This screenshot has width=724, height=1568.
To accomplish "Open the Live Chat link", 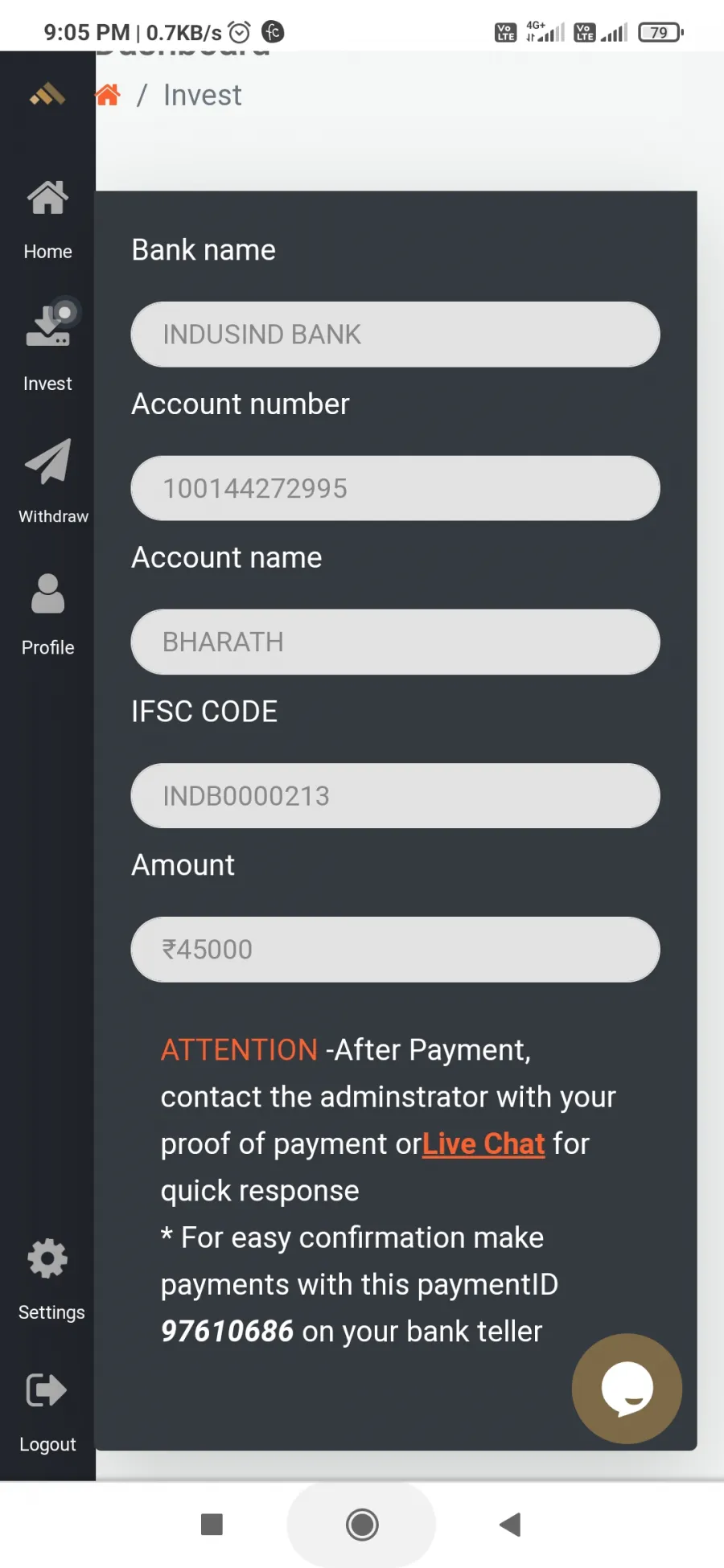I will click(483, 1143).
